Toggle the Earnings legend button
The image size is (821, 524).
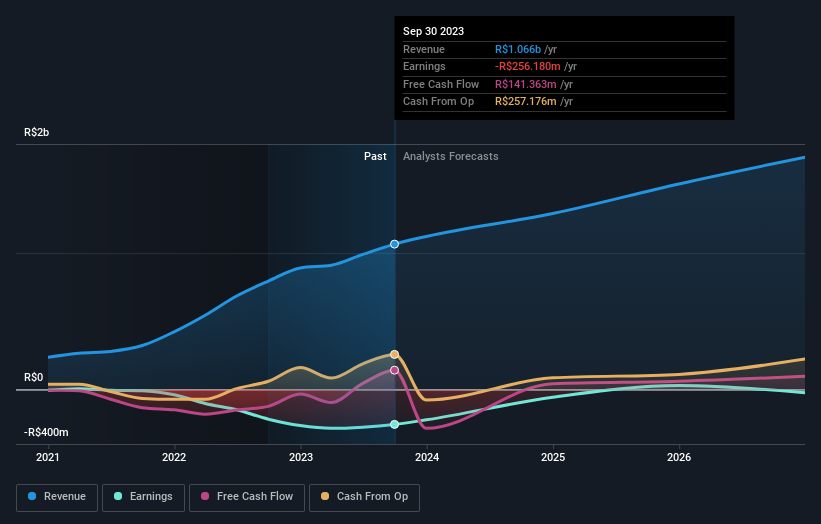143,497
